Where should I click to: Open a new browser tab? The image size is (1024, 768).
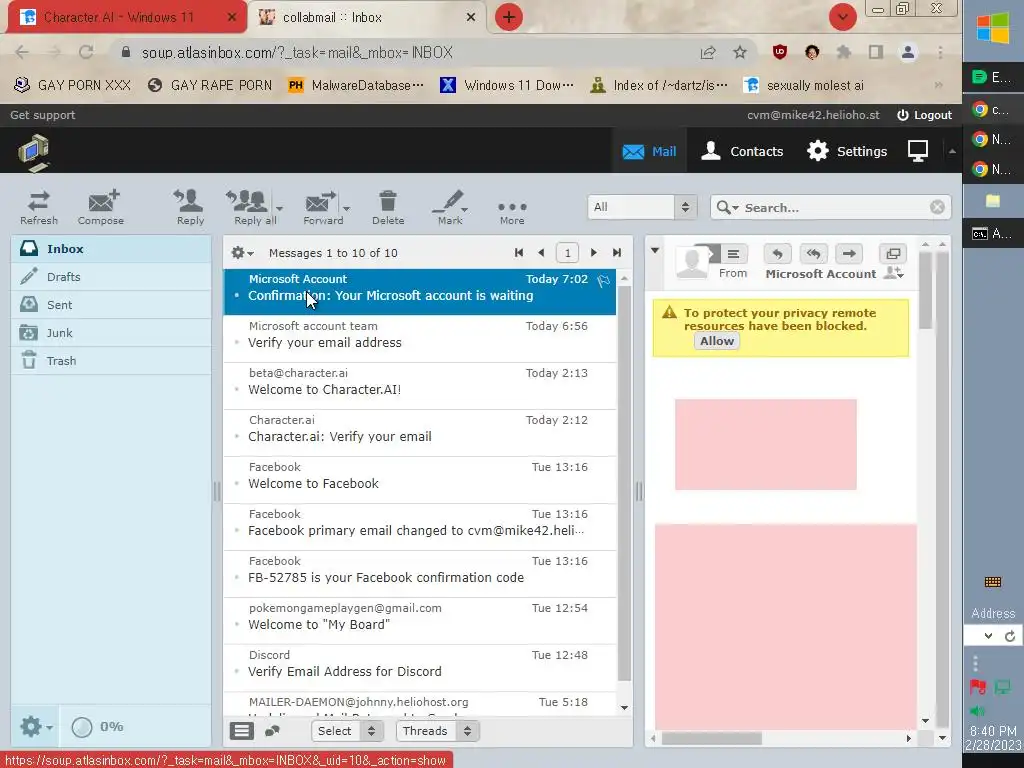(509, 17)
